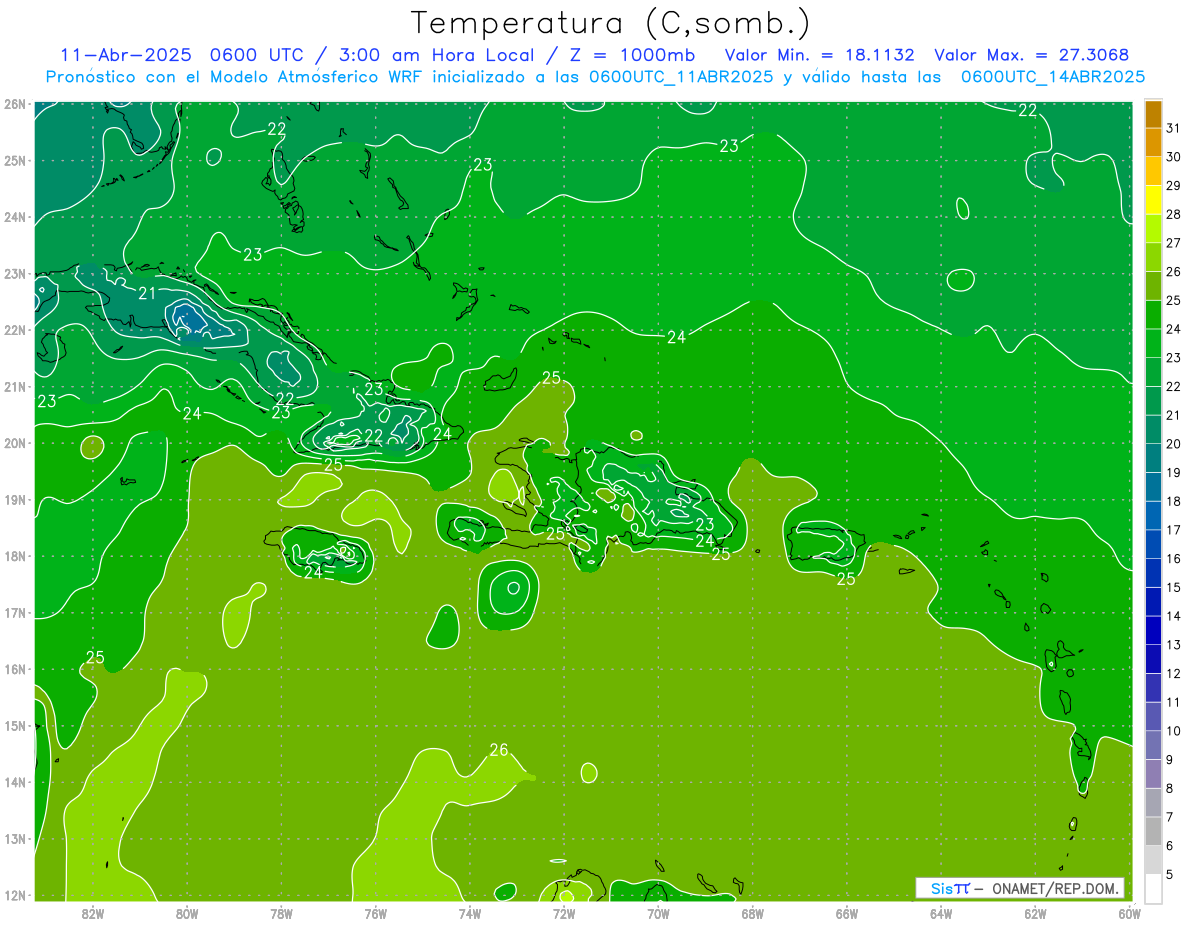Click color scale label "15"
The image size is (1200, 927).
click(x=1173, y=587)
